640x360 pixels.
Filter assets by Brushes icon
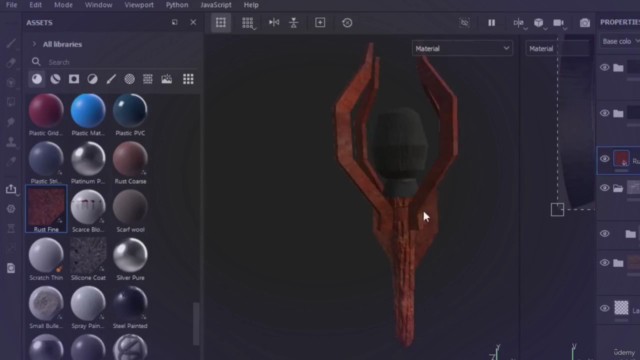click(111, 79)
